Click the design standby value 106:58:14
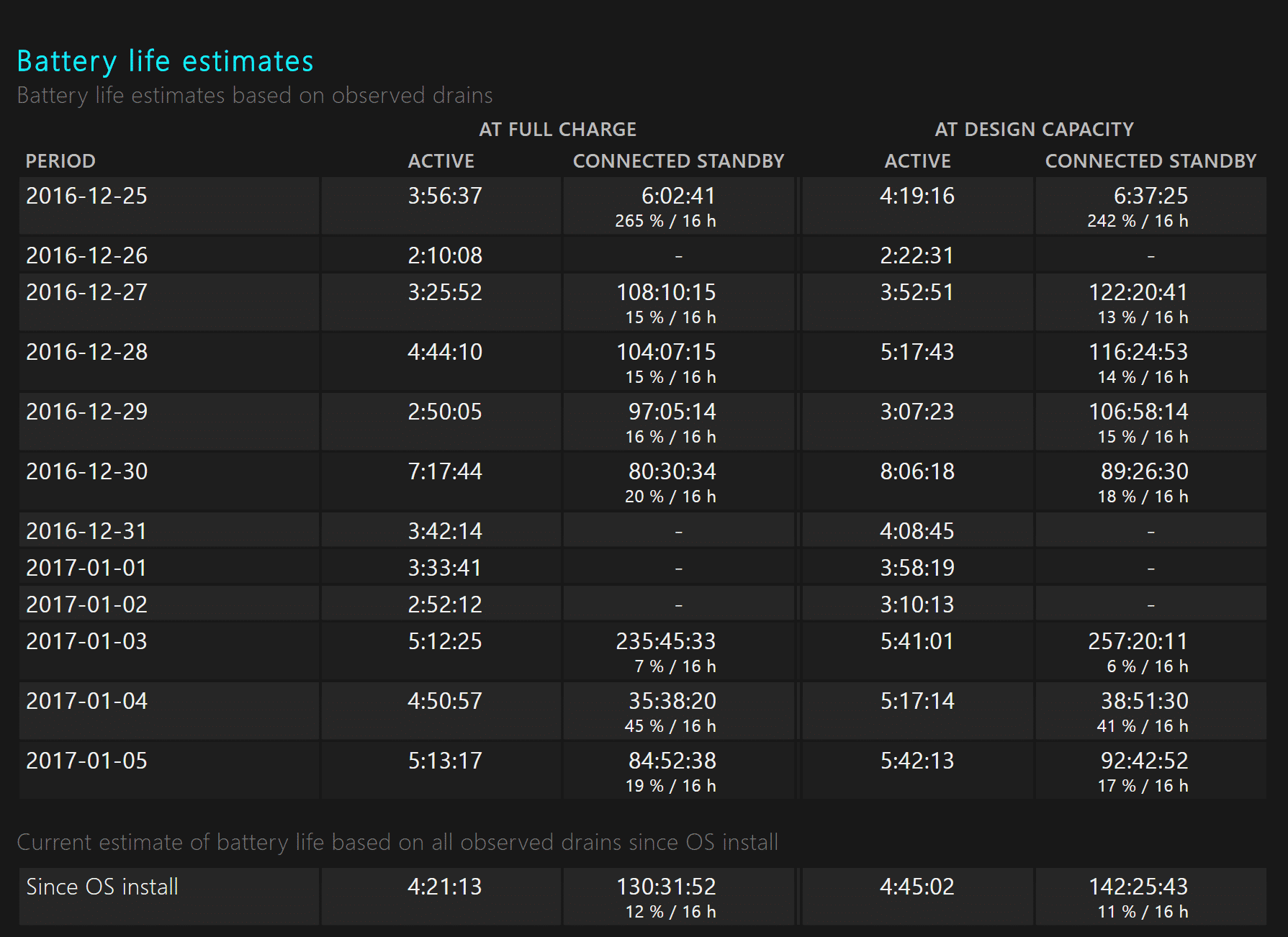Screen dimensions: 1288x937 click(1138, 412)
